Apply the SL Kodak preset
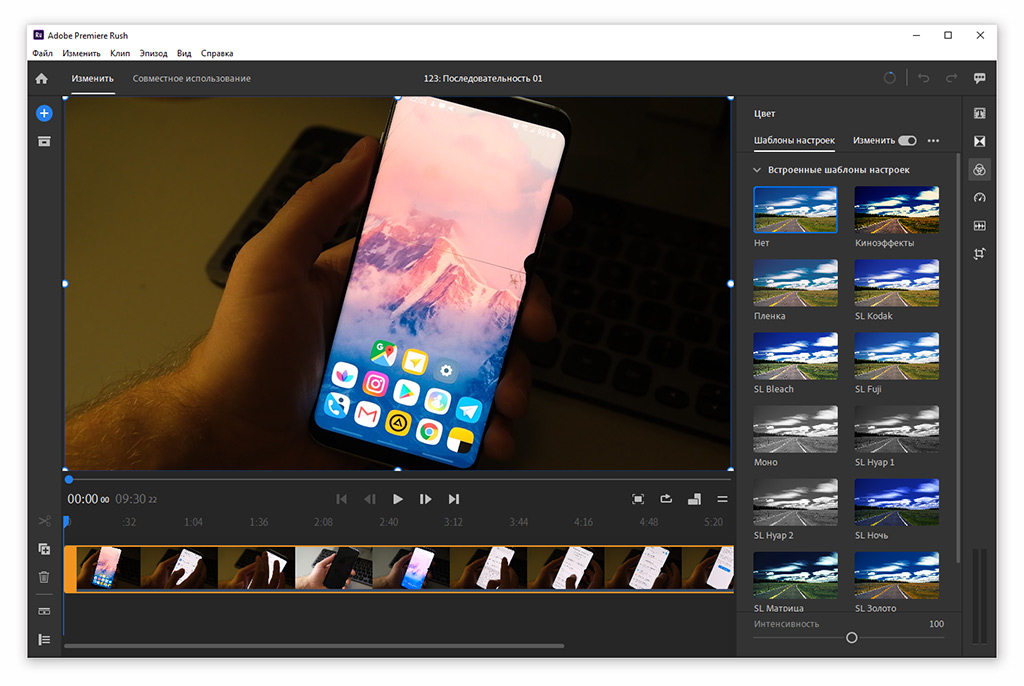Viewport: 1024px width, 686px height. point(897,283)
